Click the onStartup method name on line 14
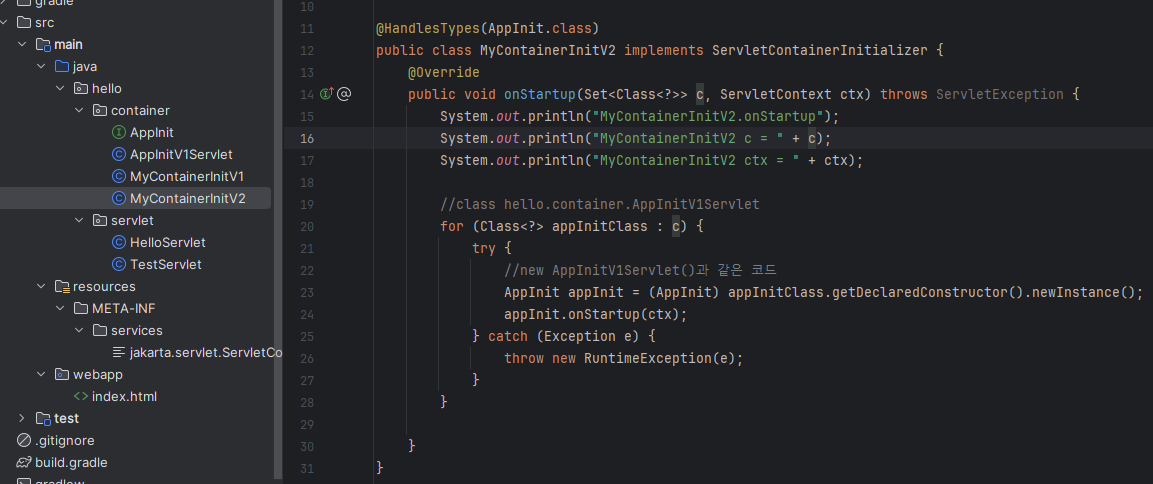This screenshot has height=484, width=1153. point(540,94)
